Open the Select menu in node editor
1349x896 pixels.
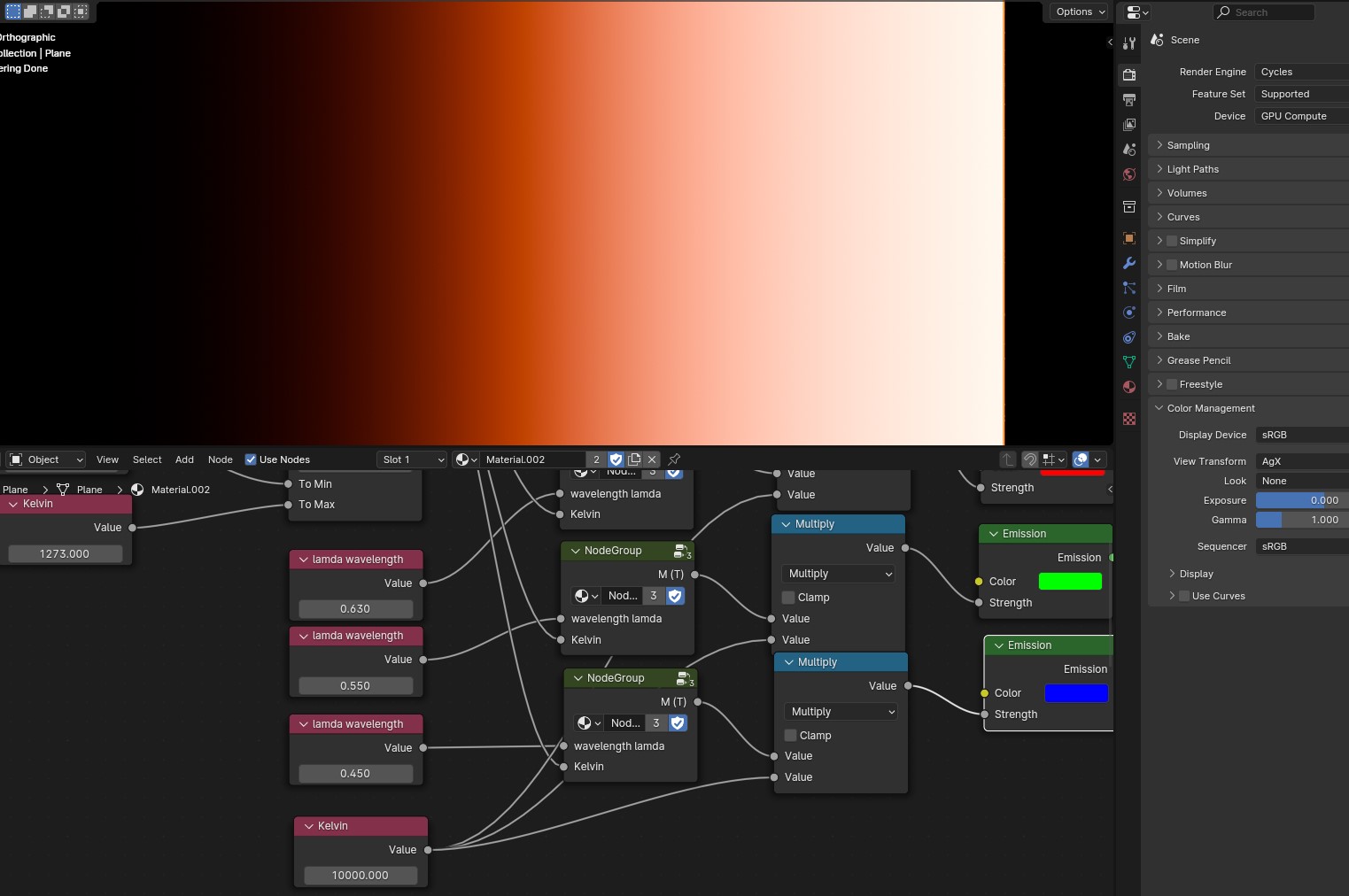(147, 460)
